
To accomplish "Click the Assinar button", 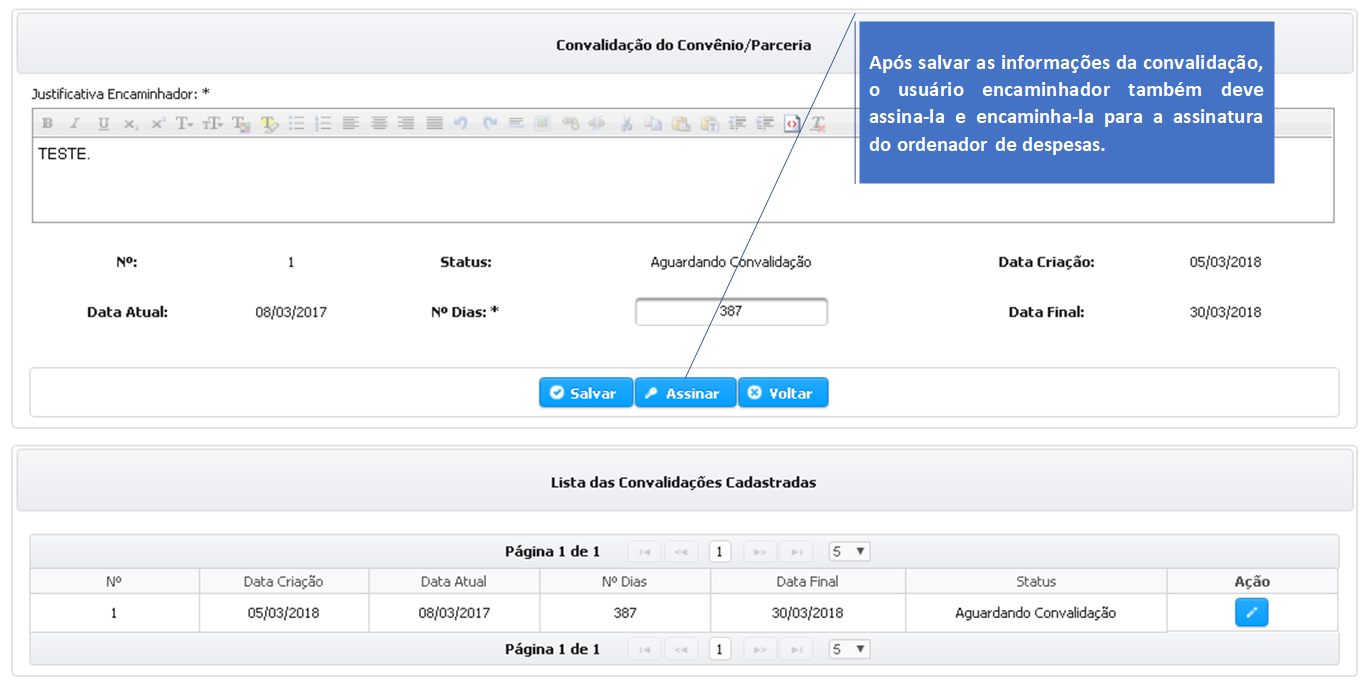I will [685, 393].
